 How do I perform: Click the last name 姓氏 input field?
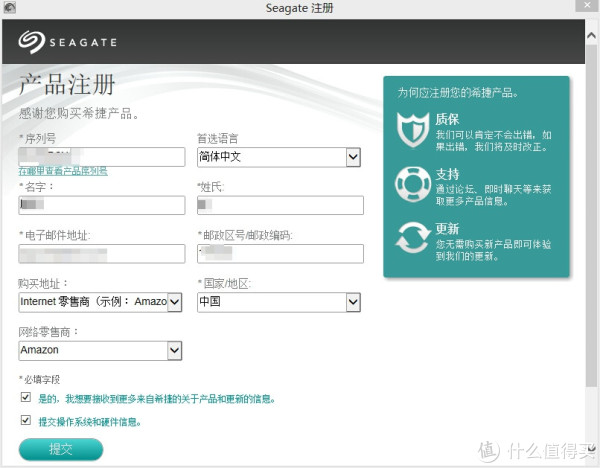click(x=280, y=205)
